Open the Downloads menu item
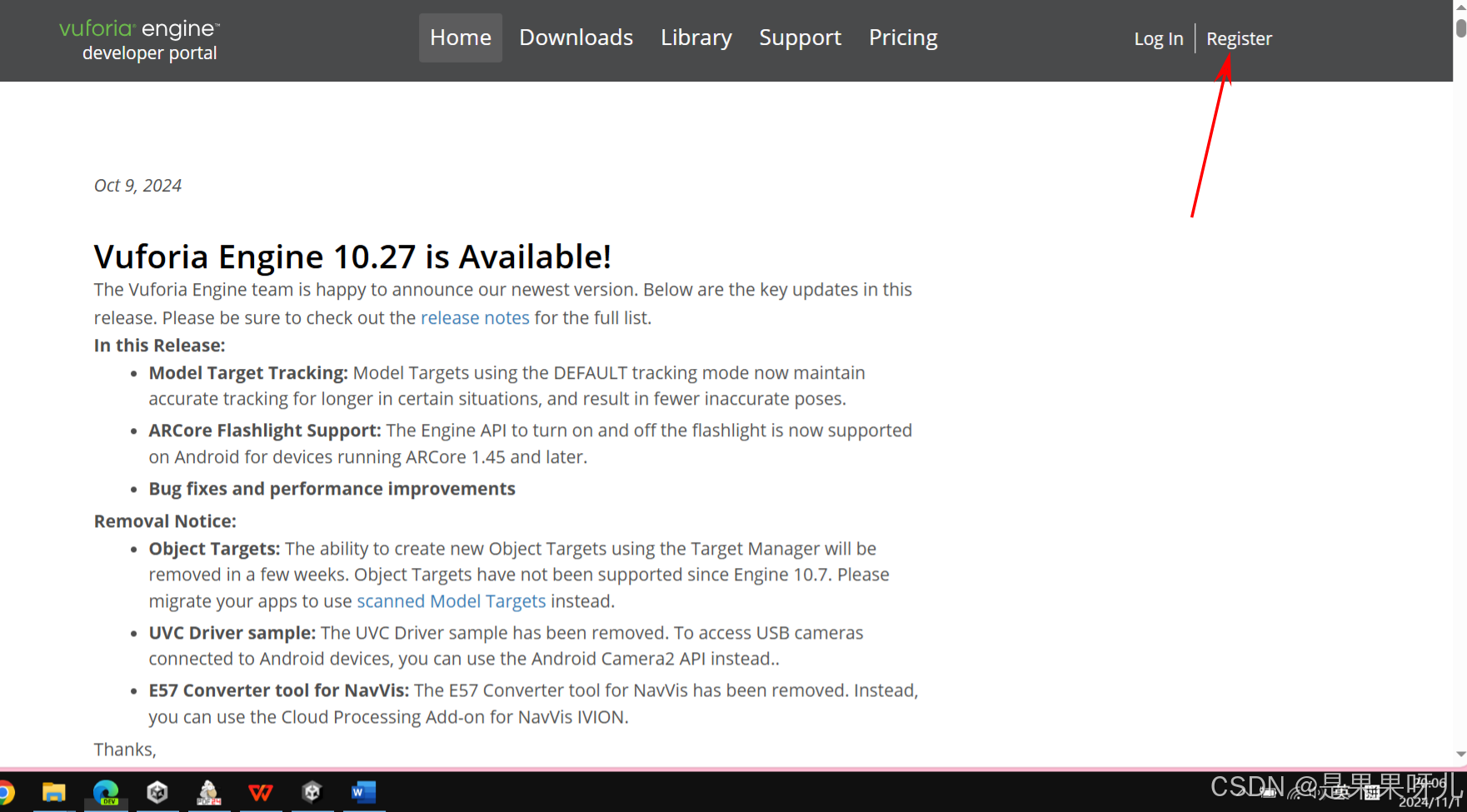Image resolution: width=1467 pixels, height=812 pixels. (576, 37)
